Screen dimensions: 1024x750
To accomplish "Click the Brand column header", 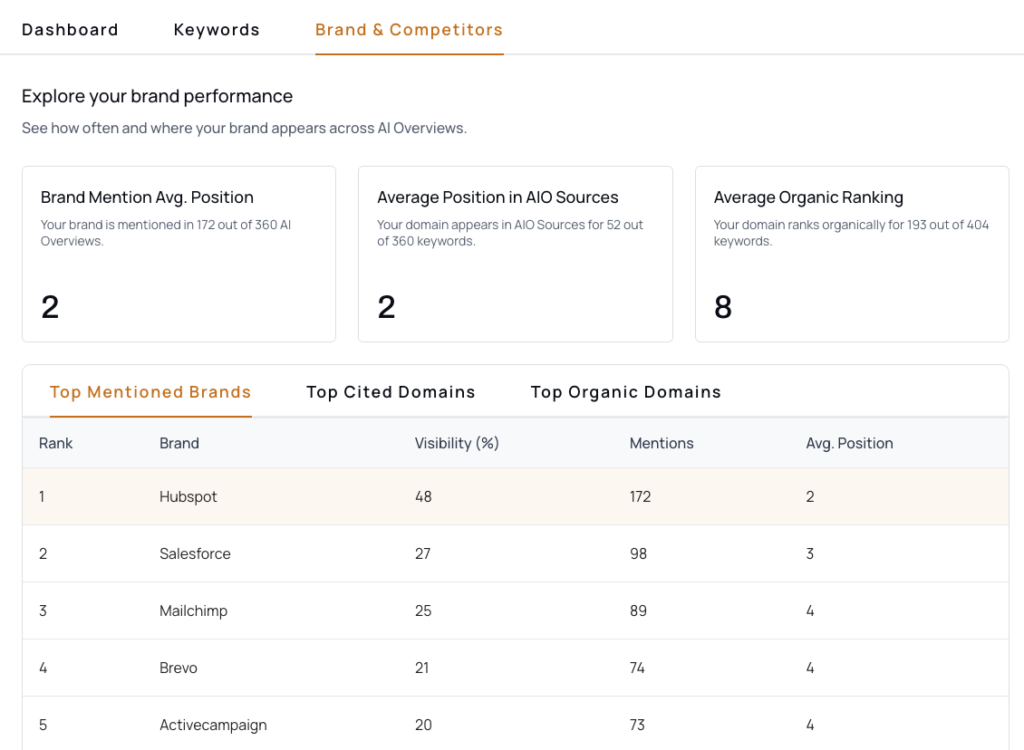I will coord(179,443).
